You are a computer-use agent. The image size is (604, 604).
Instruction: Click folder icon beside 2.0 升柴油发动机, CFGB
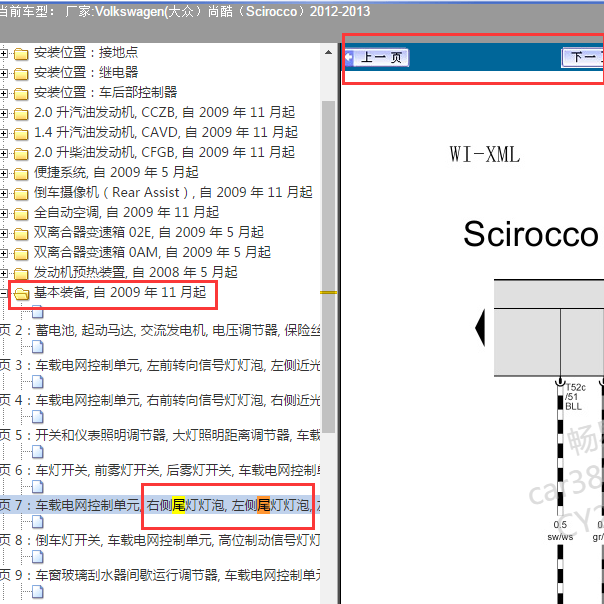[21, 154]
